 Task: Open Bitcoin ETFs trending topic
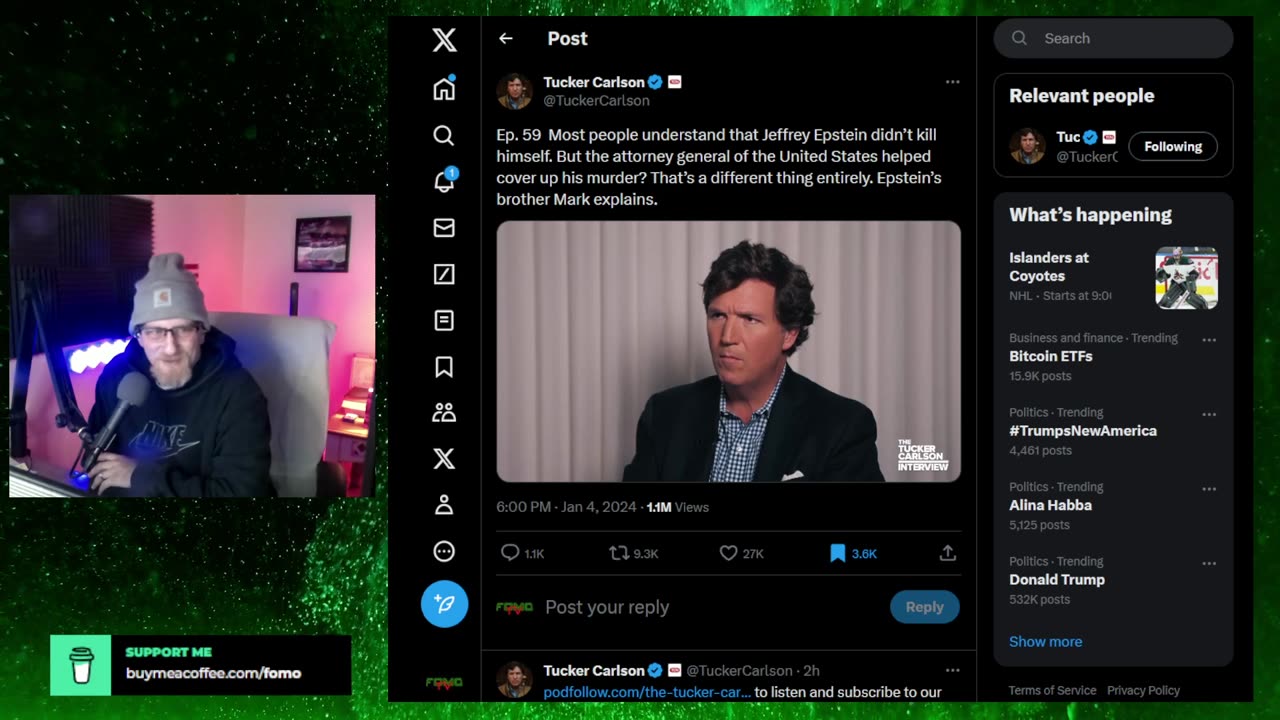tap(1050, 356)
